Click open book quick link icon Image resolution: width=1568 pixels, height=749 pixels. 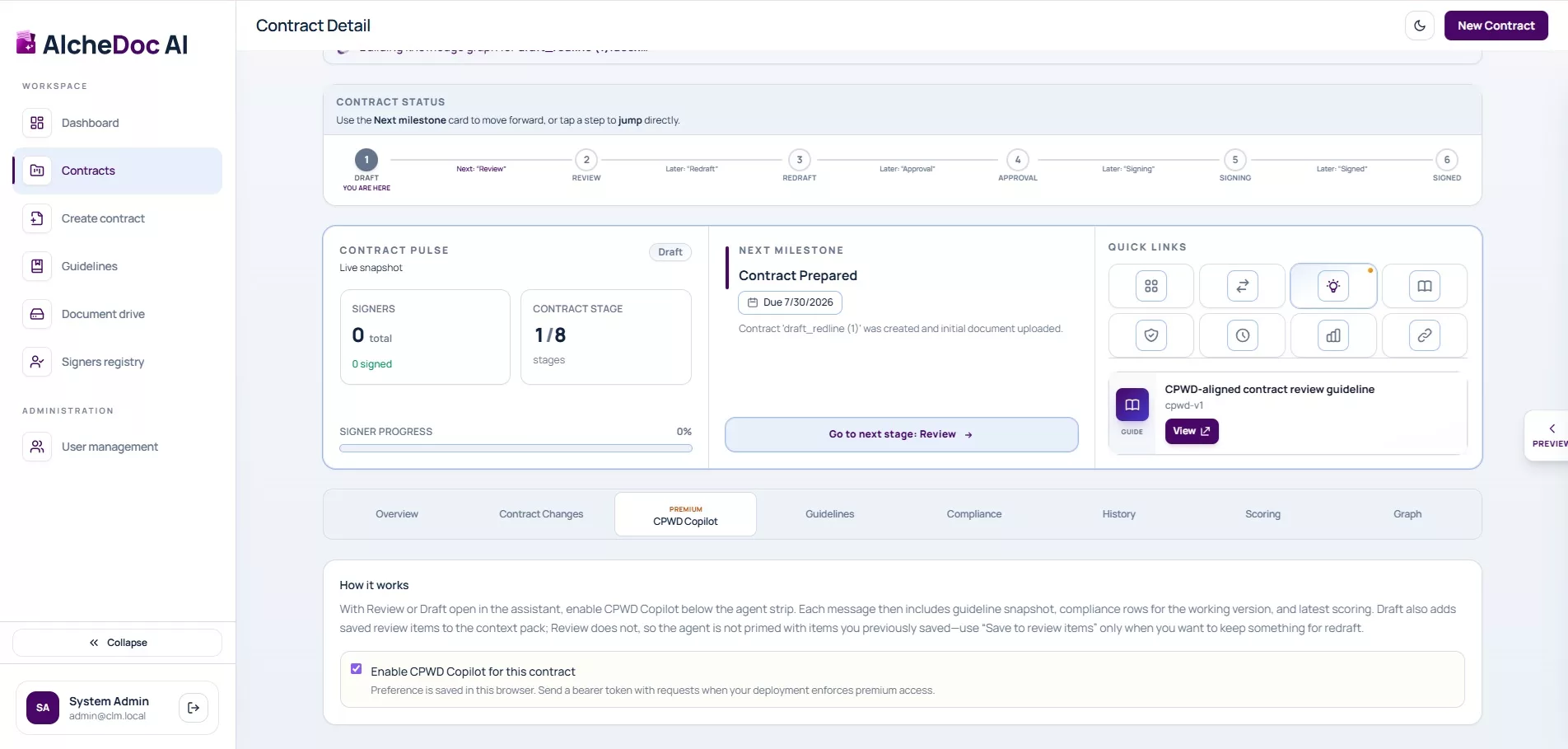[x=1425, y=286]
